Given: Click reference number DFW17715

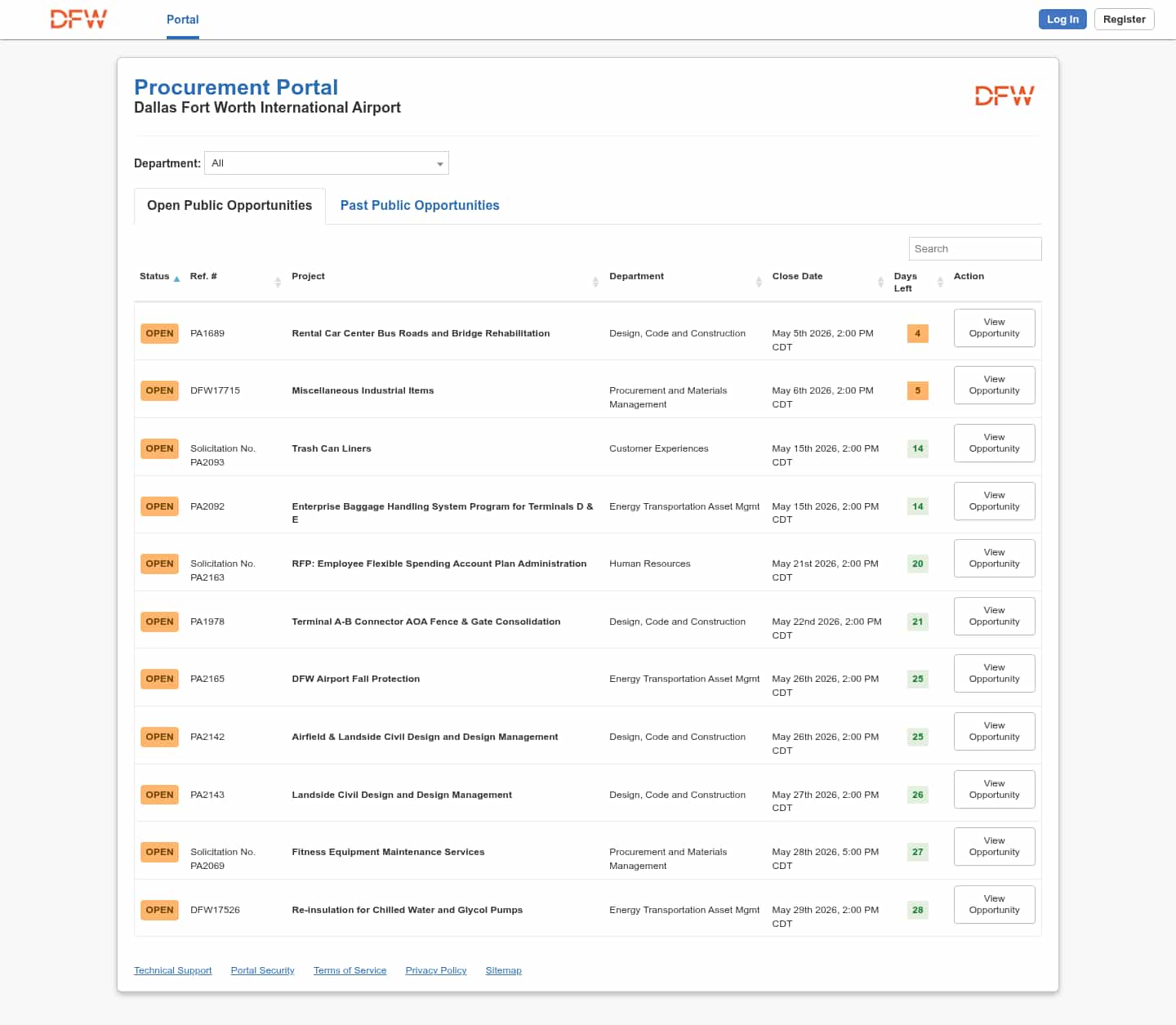Looking at the screenshot, I should [216, 390].
